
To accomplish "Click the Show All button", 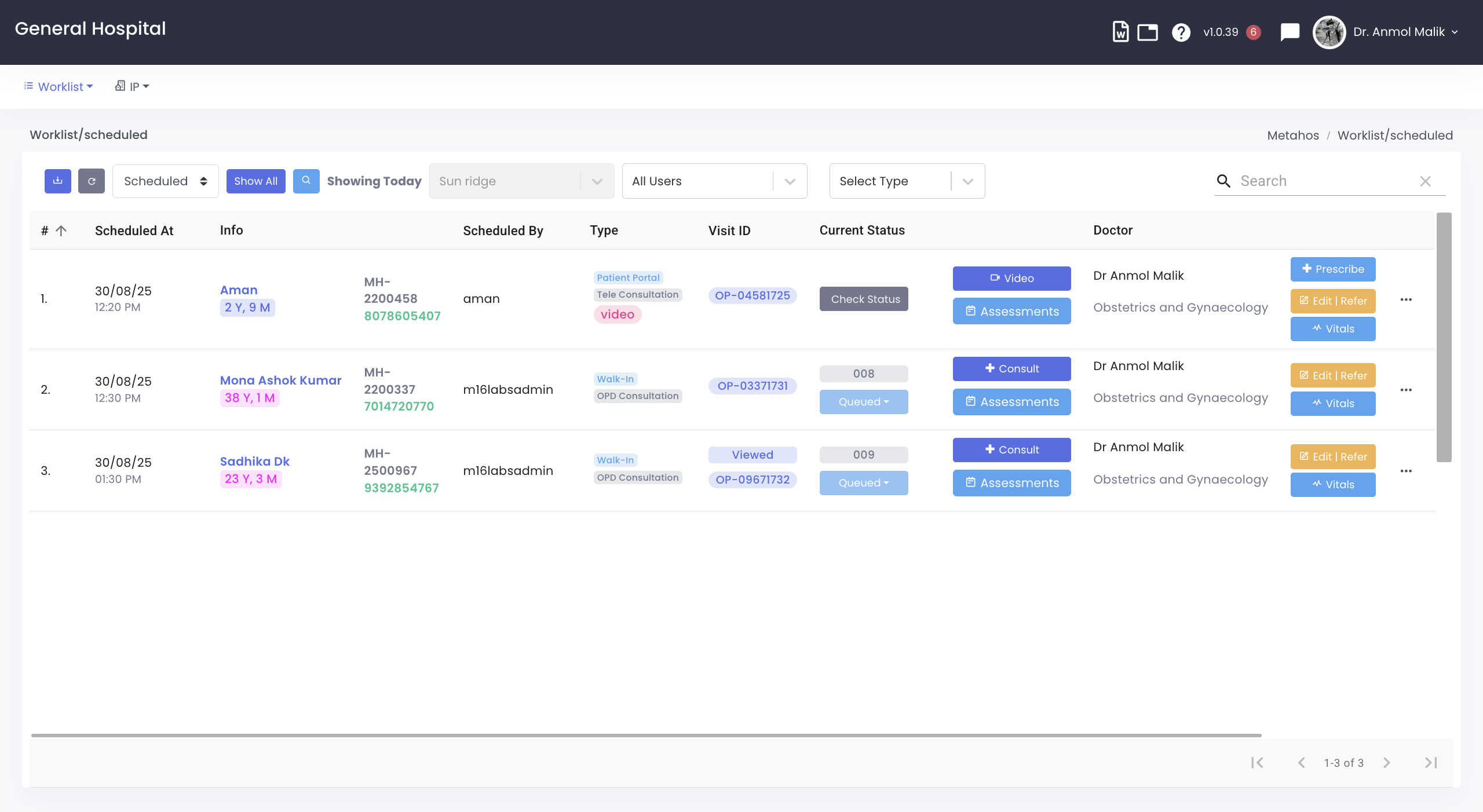I will point(255,181).
